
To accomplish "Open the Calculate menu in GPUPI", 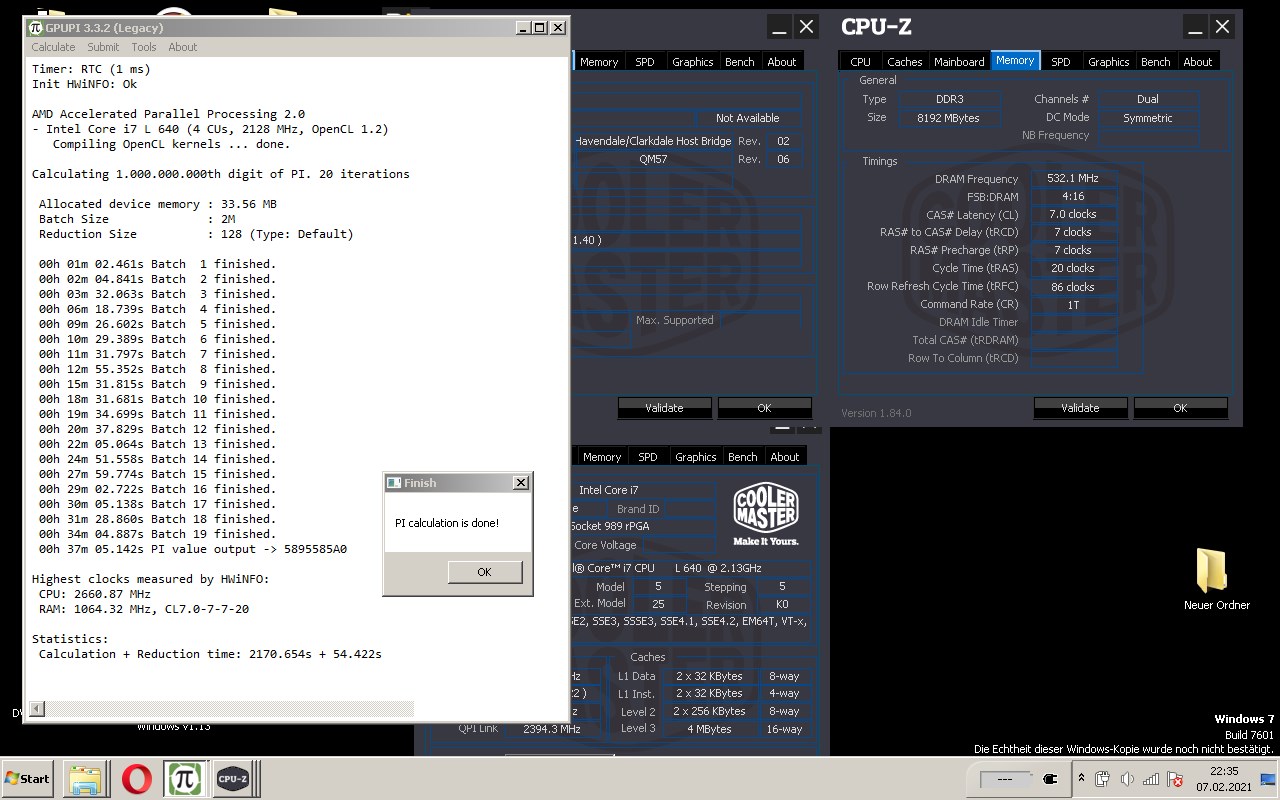I will [x=53, y=47].
